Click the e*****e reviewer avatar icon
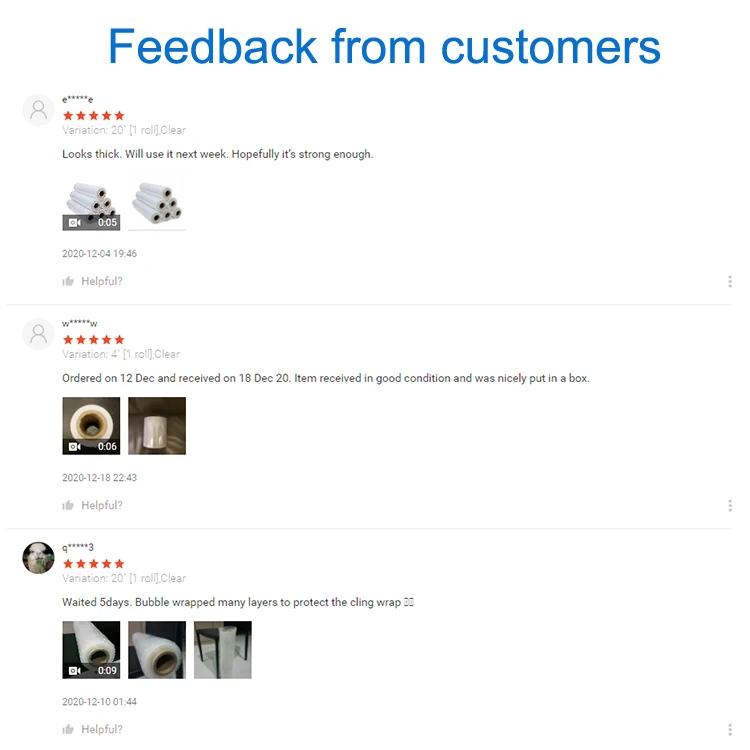The width and height of the screenshot is (750, 750). [38, 110]
